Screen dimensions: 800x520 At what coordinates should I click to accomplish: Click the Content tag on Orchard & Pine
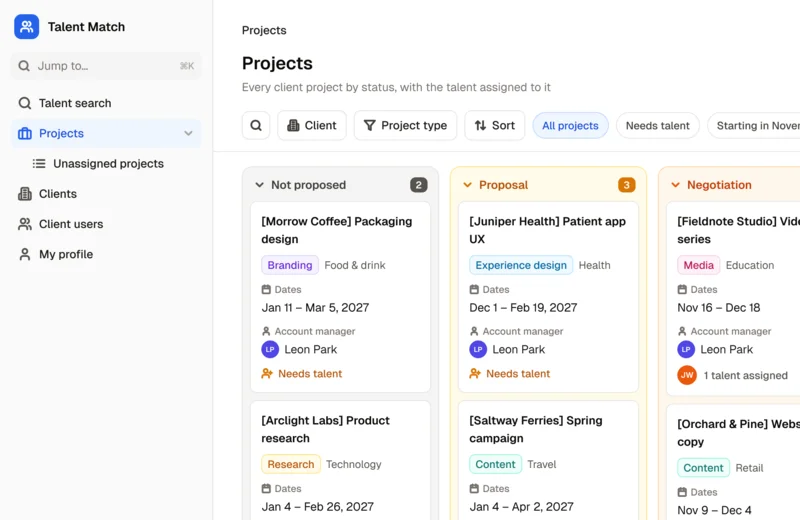coord(703,468)
